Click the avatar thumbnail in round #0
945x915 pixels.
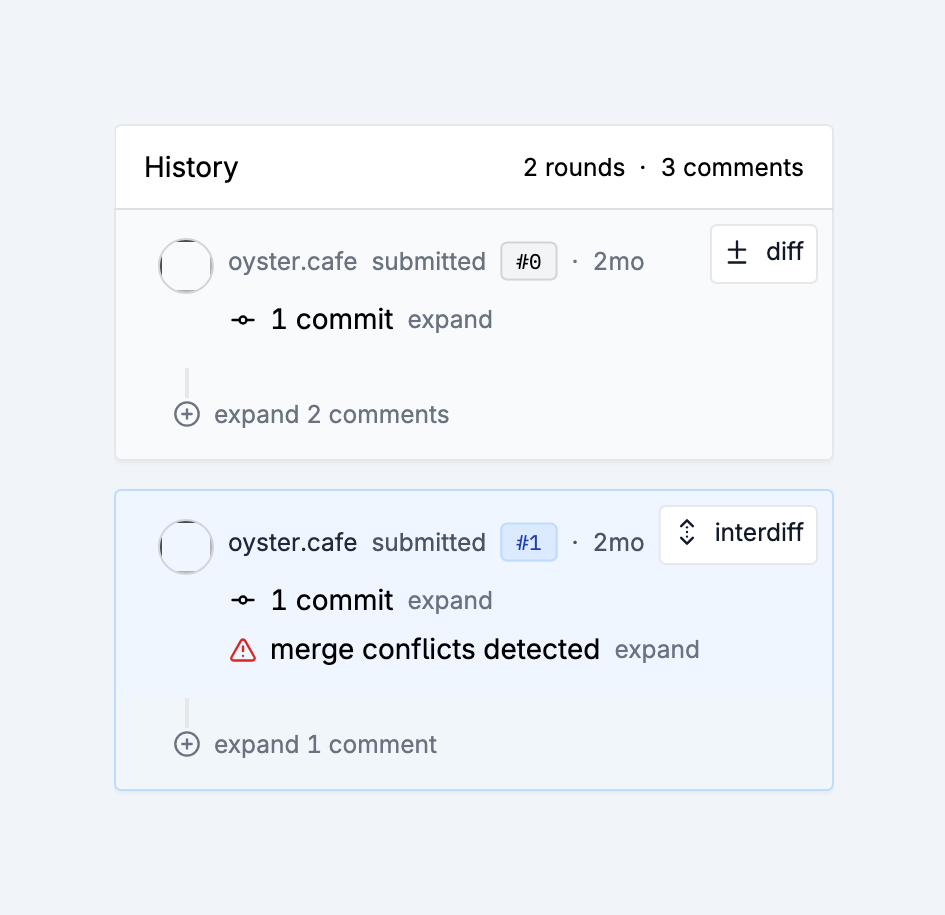[x=186, y=266]
